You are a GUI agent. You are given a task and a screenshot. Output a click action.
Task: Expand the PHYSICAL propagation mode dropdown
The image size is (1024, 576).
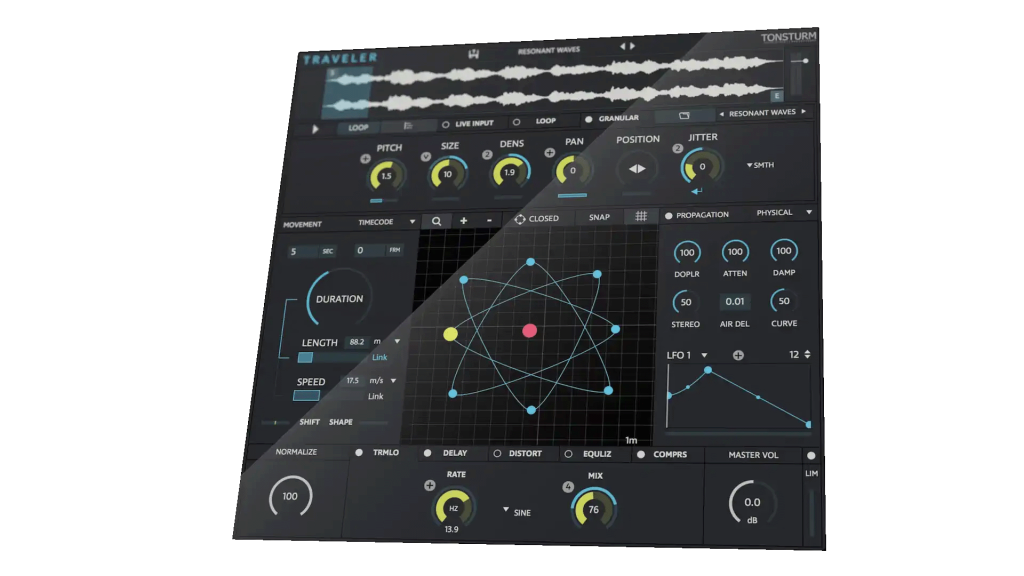point(809,212)
